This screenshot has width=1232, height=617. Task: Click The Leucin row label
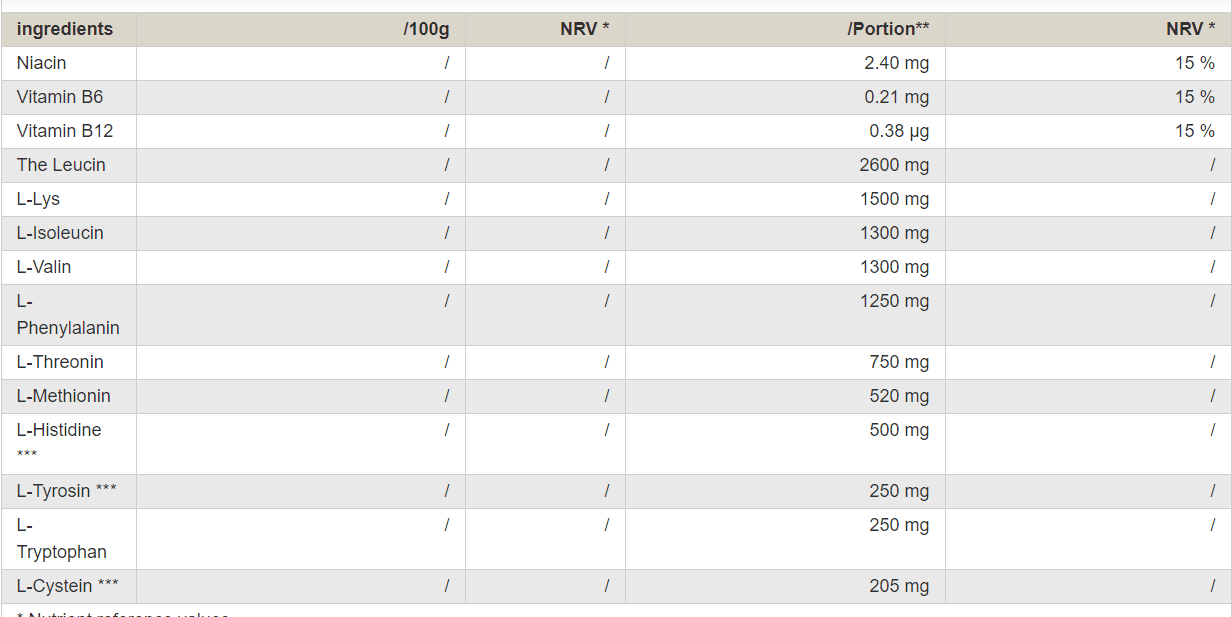point(61,165)
